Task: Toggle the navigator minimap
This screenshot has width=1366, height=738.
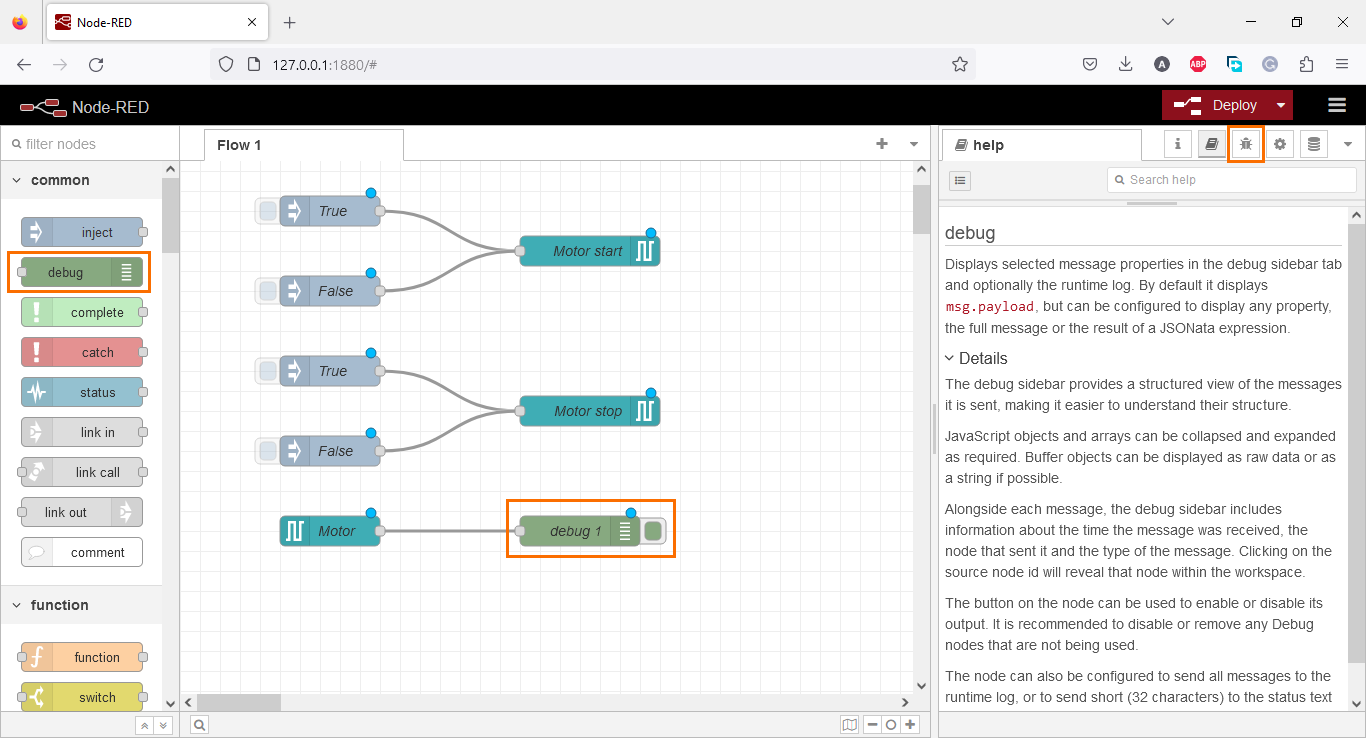Action: click(850, 724)
